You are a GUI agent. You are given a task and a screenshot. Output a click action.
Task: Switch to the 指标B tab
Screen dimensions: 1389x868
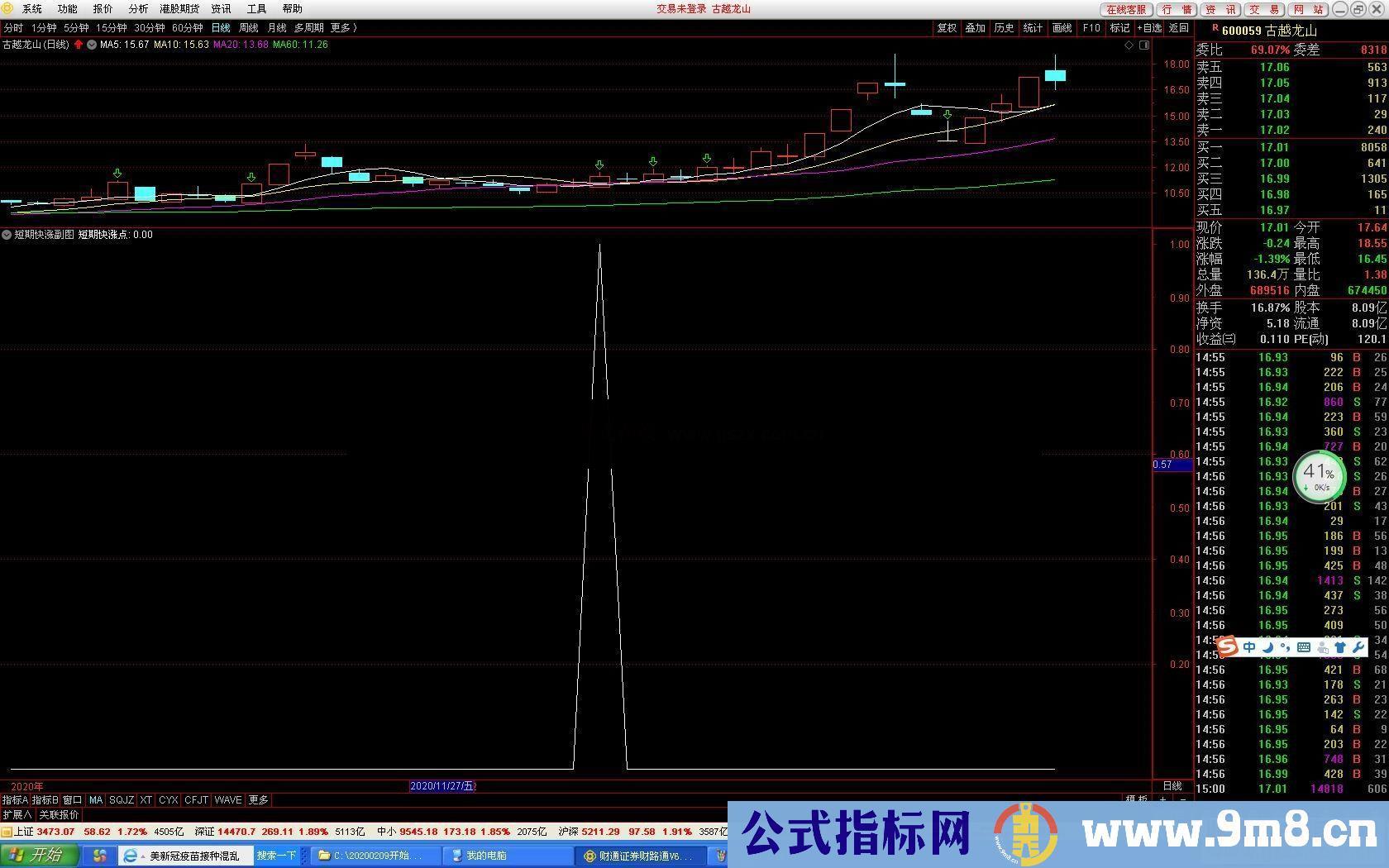point(45,799)
